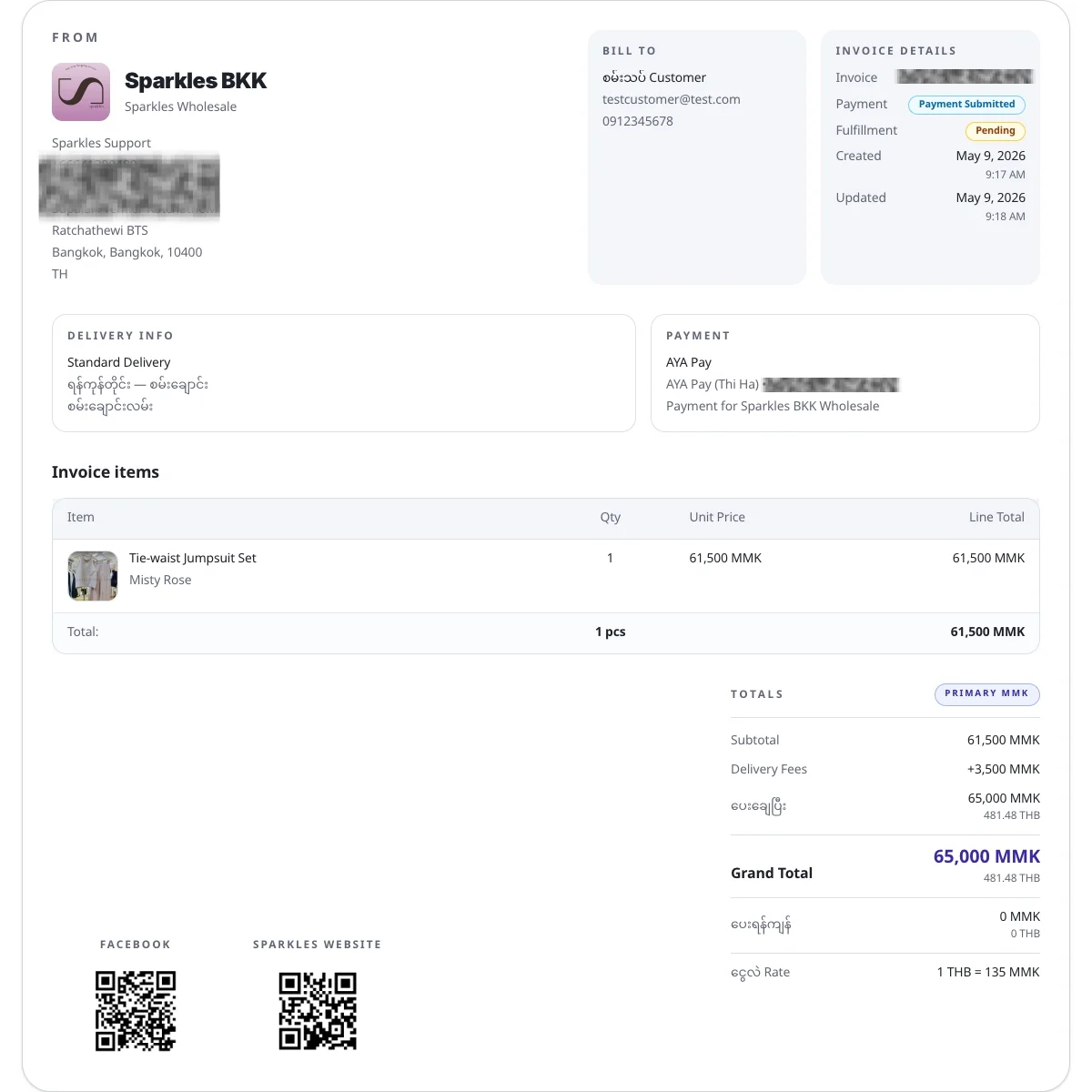Click the +3,500 MMK delivery fee value
1092x1092 pixels.
[x=1004, y=769]
